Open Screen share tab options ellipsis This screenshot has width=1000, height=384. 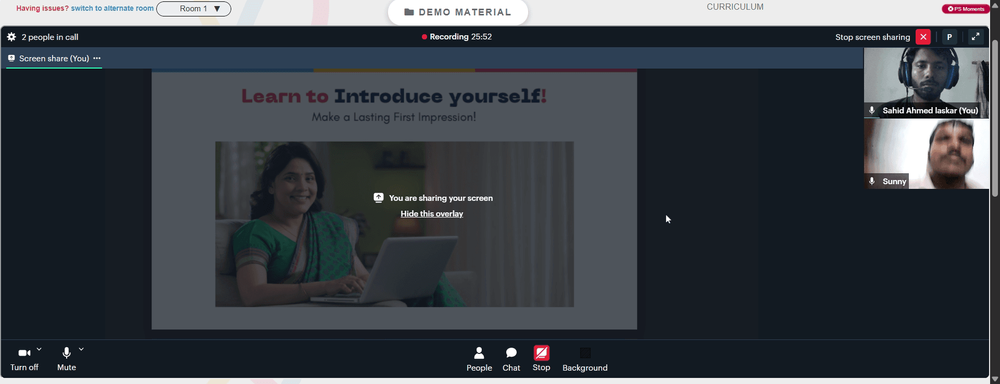click(x=97, y=58)
